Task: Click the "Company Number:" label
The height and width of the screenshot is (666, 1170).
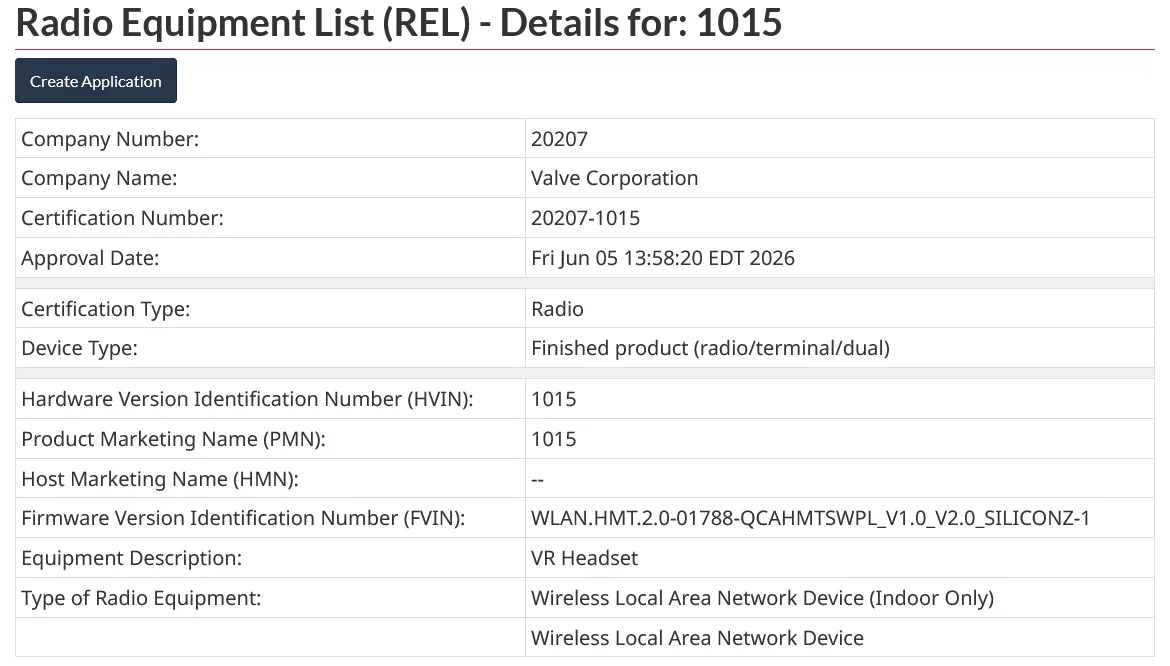Action: (110, 139)
